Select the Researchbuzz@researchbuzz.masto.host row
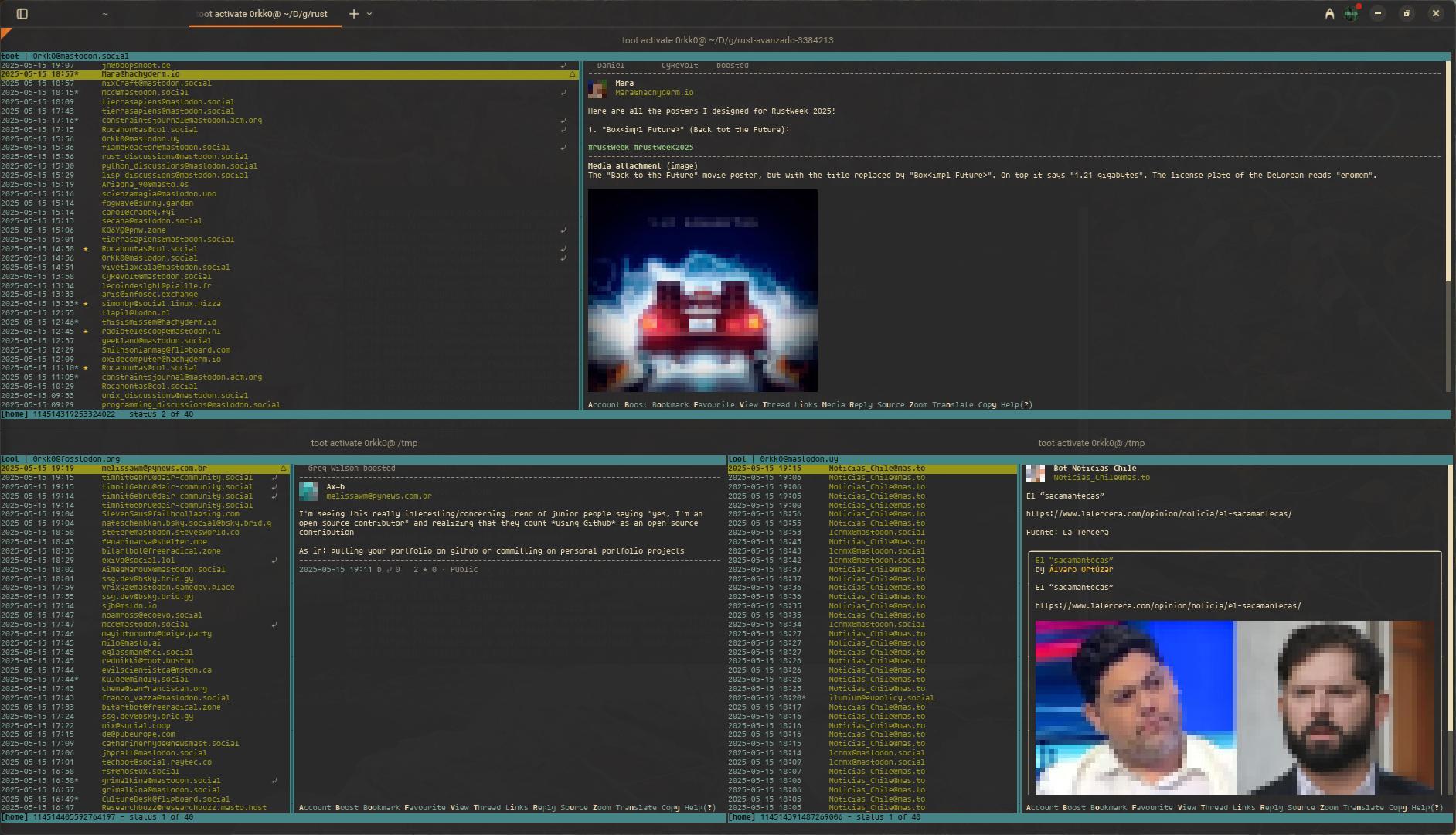 [x=145, y=808]
